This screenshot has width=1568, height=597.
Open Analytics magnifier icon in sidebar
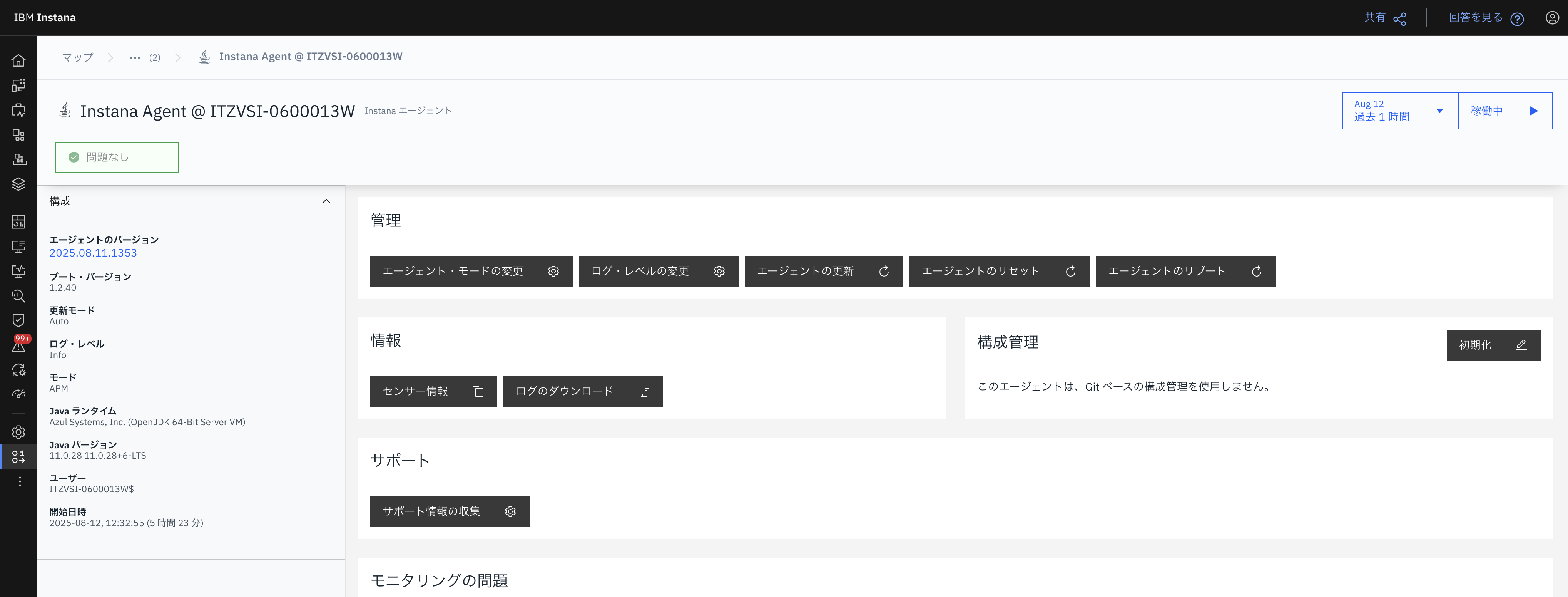coord(18,296)
